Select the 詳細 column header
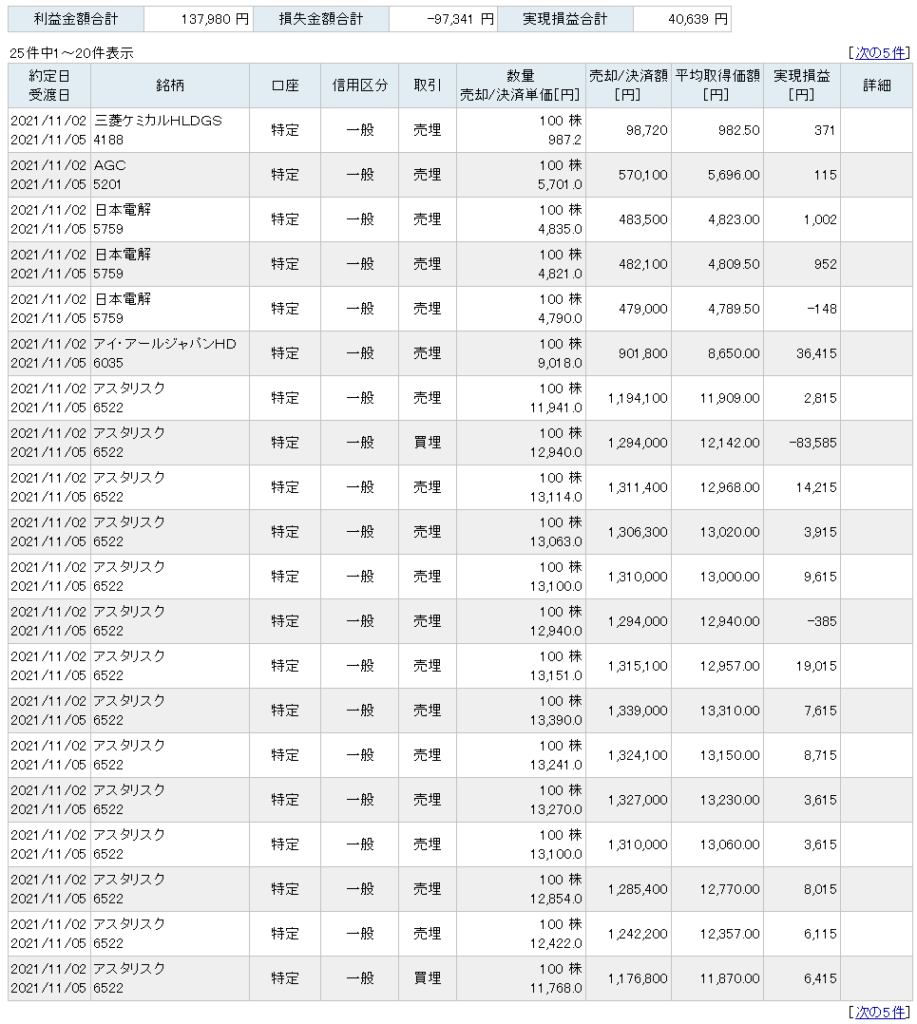Image resolution: width=917 pixels, height=1024 pixels. (877, 86)
